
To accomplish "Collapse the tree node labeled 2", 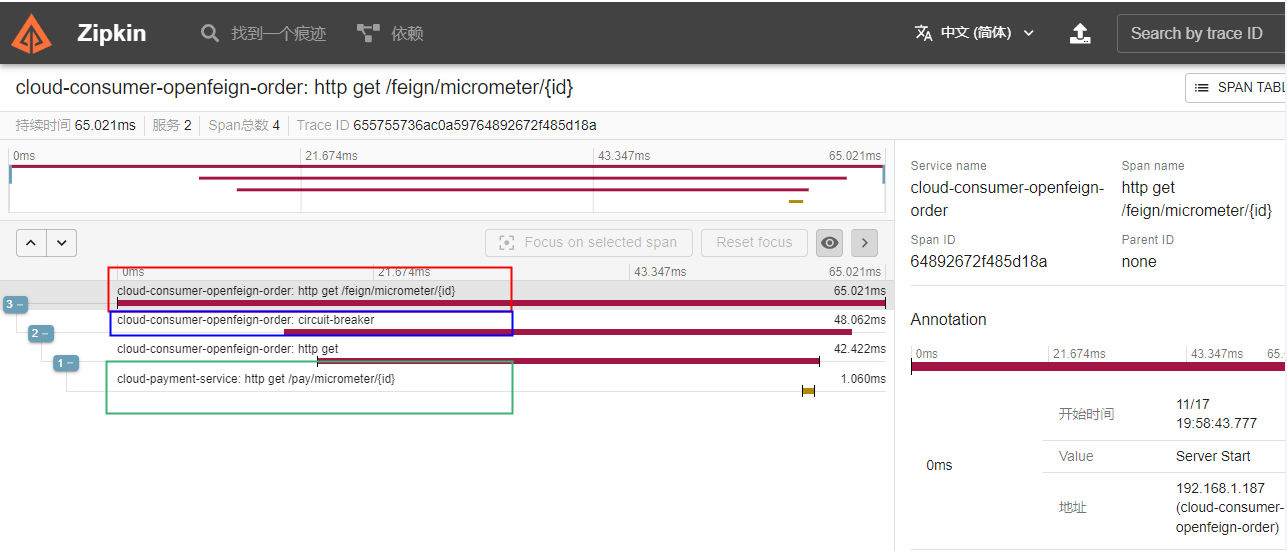I will (x=40, y=333).
